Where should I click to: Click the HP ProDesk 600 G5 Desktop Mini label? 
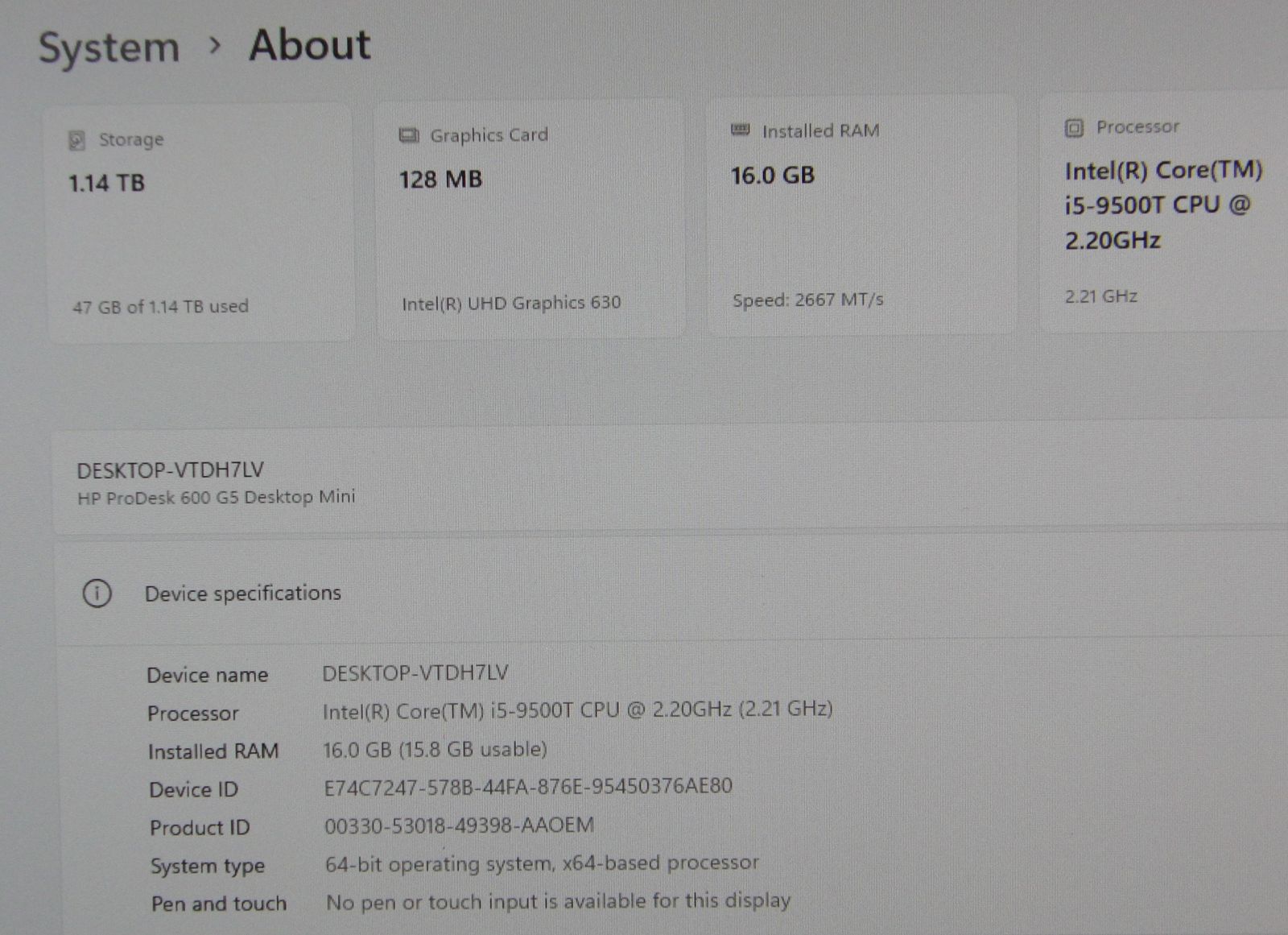[x=216, y=498]
